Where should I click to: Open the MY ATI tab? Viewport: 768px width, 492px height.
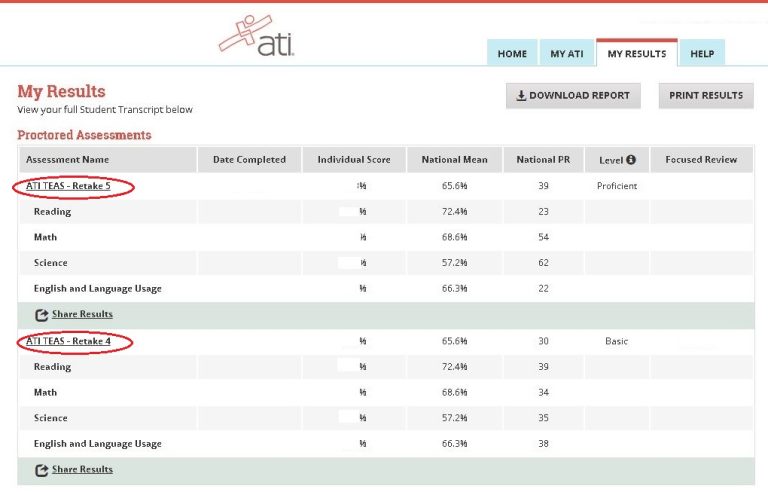point(567,54)
